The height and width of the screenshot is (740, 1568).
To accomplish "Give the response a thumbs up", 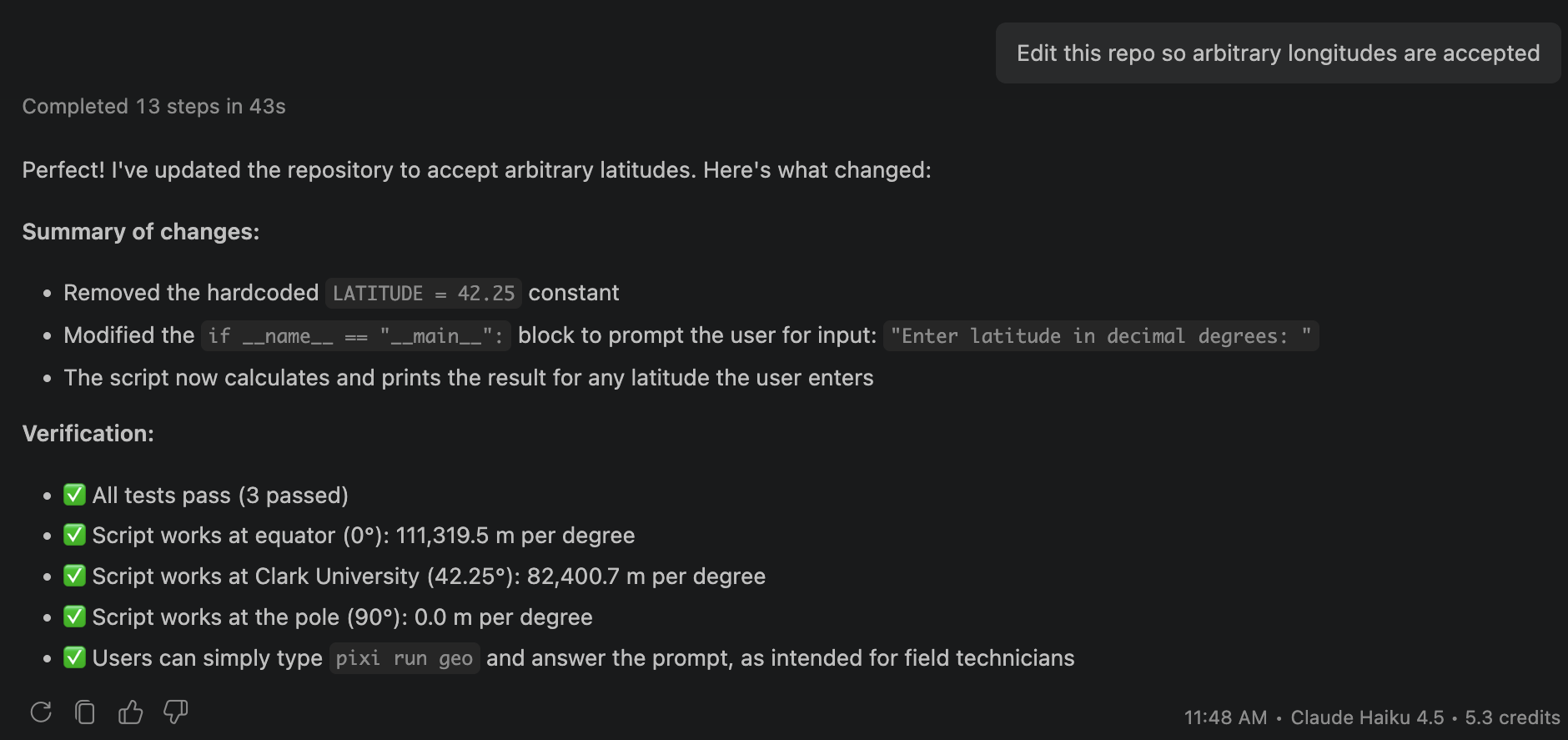I will tap(130, 712).
